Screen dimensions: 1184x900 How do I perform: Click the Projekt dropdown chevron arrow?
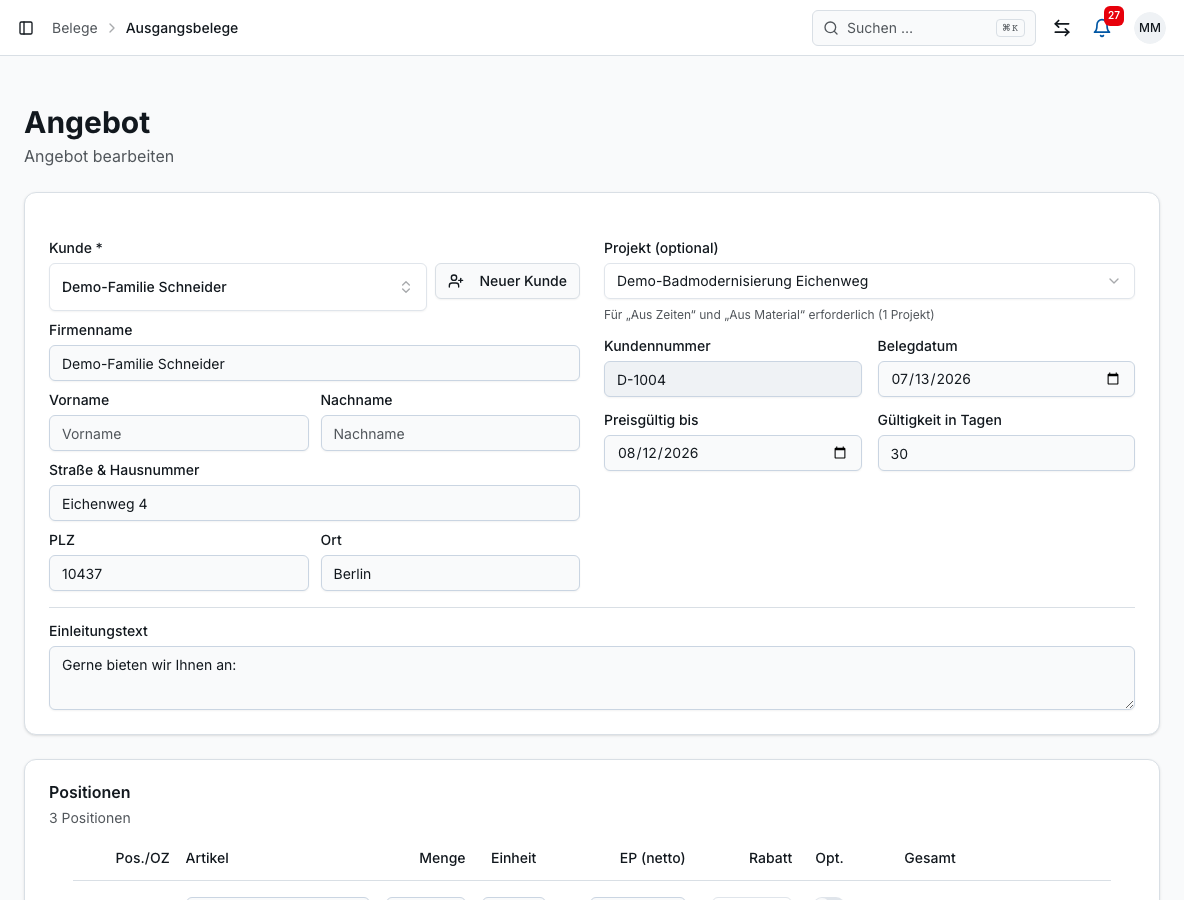coord(1113,281)
